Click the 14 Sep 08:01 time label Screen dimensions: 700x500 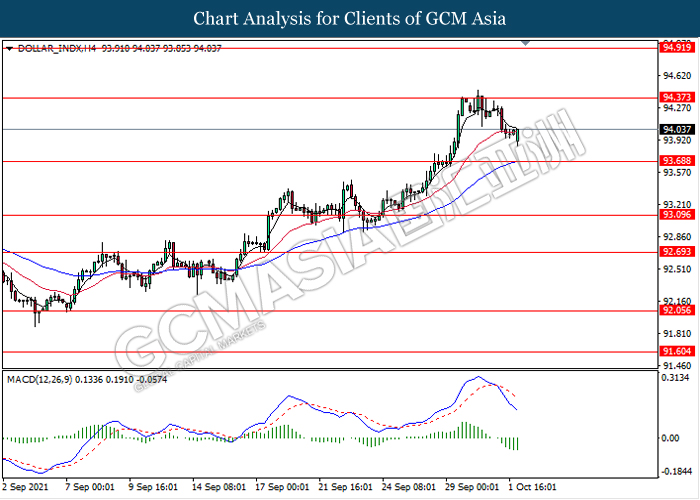coord(218,487)
